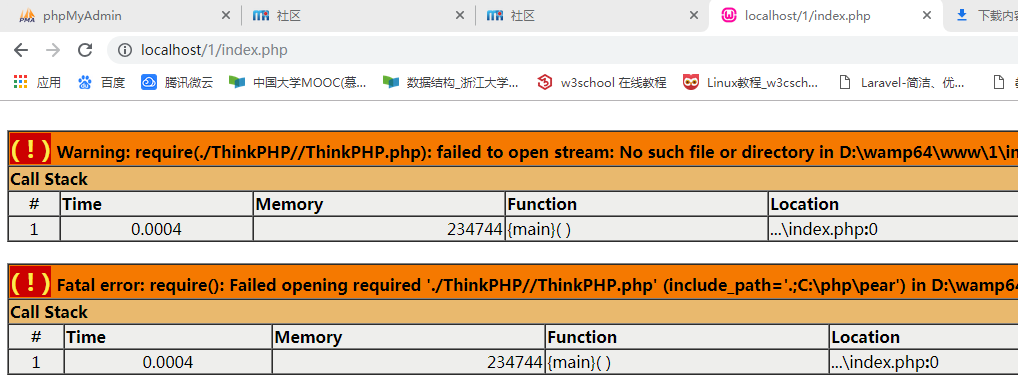Click 234744 memory cell in Fatal error table

(x=408, y=363)
